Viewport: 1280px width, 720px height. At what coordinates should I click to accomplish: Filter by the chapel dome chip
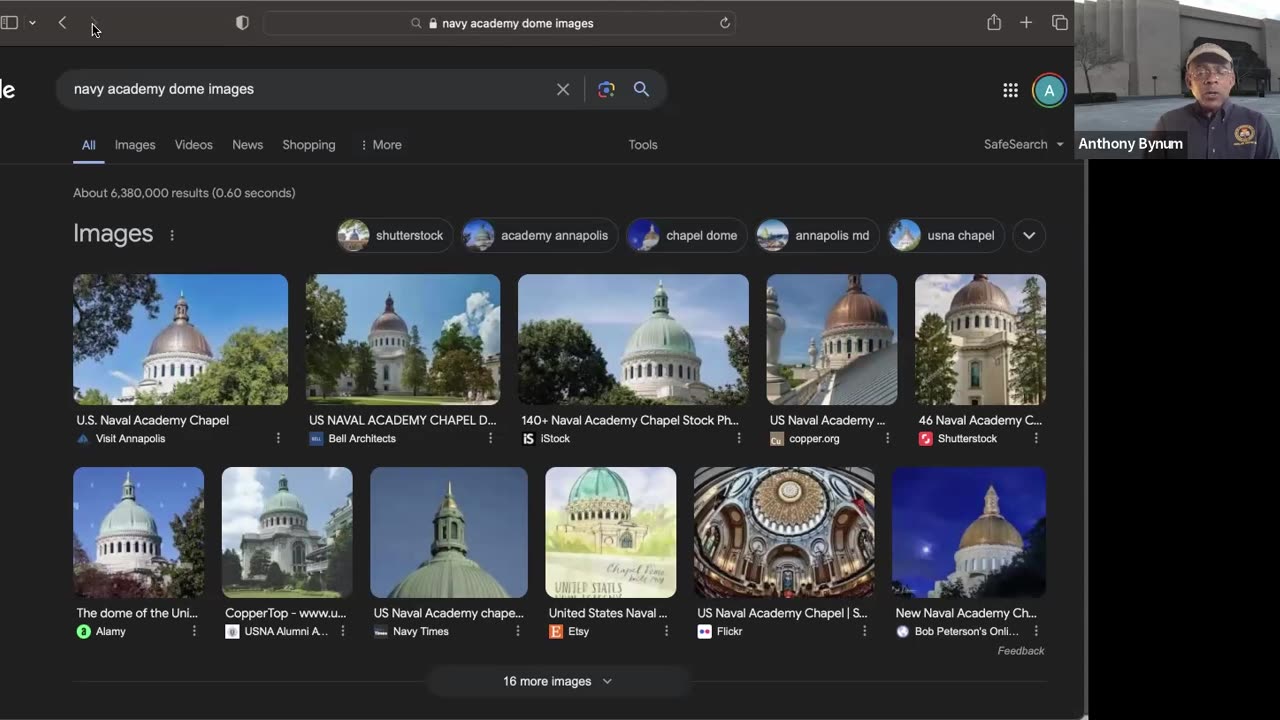[686, 236]
